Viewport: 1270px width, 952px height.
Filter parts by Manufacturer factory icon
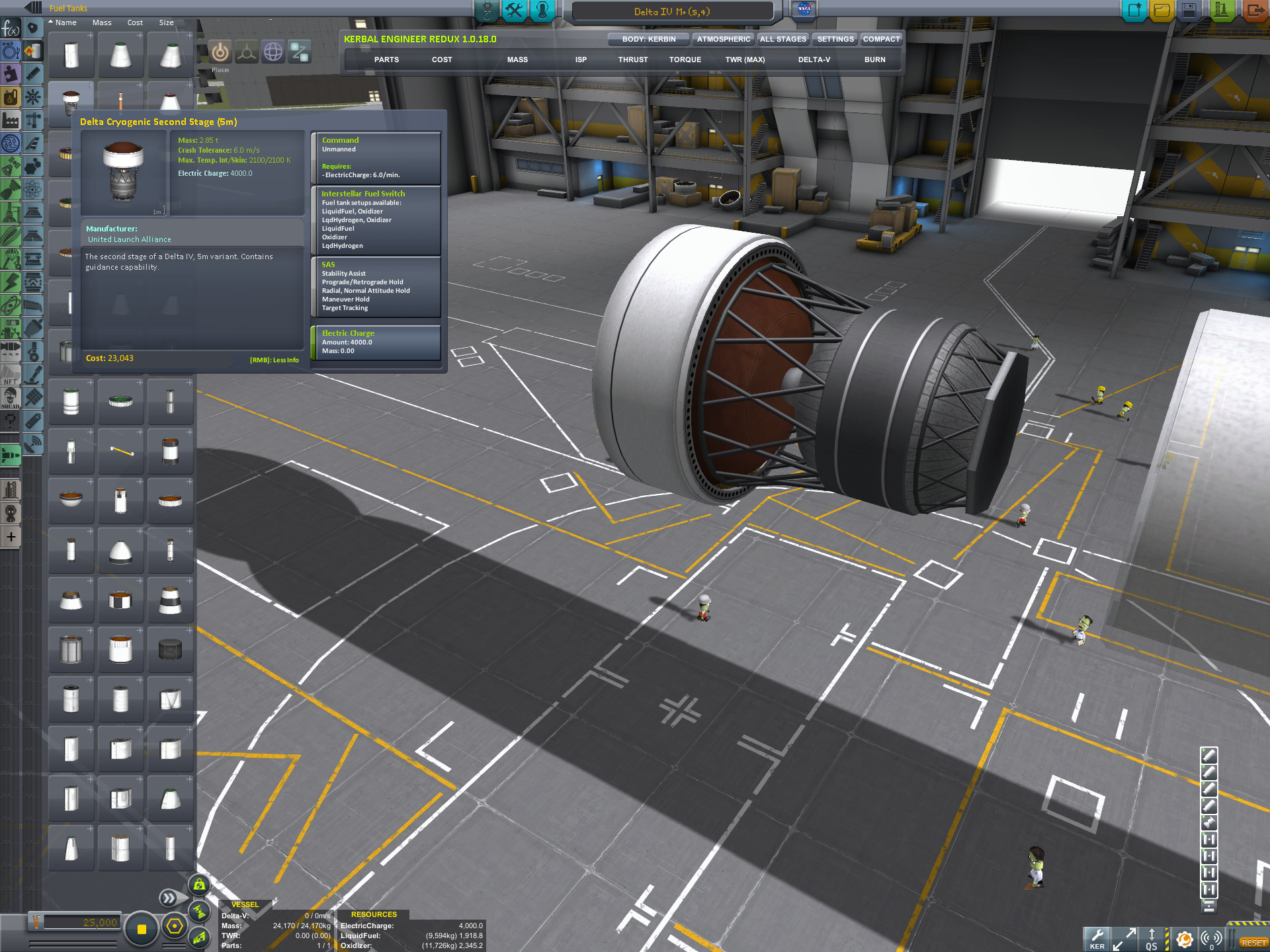click(x=11, y=120)
